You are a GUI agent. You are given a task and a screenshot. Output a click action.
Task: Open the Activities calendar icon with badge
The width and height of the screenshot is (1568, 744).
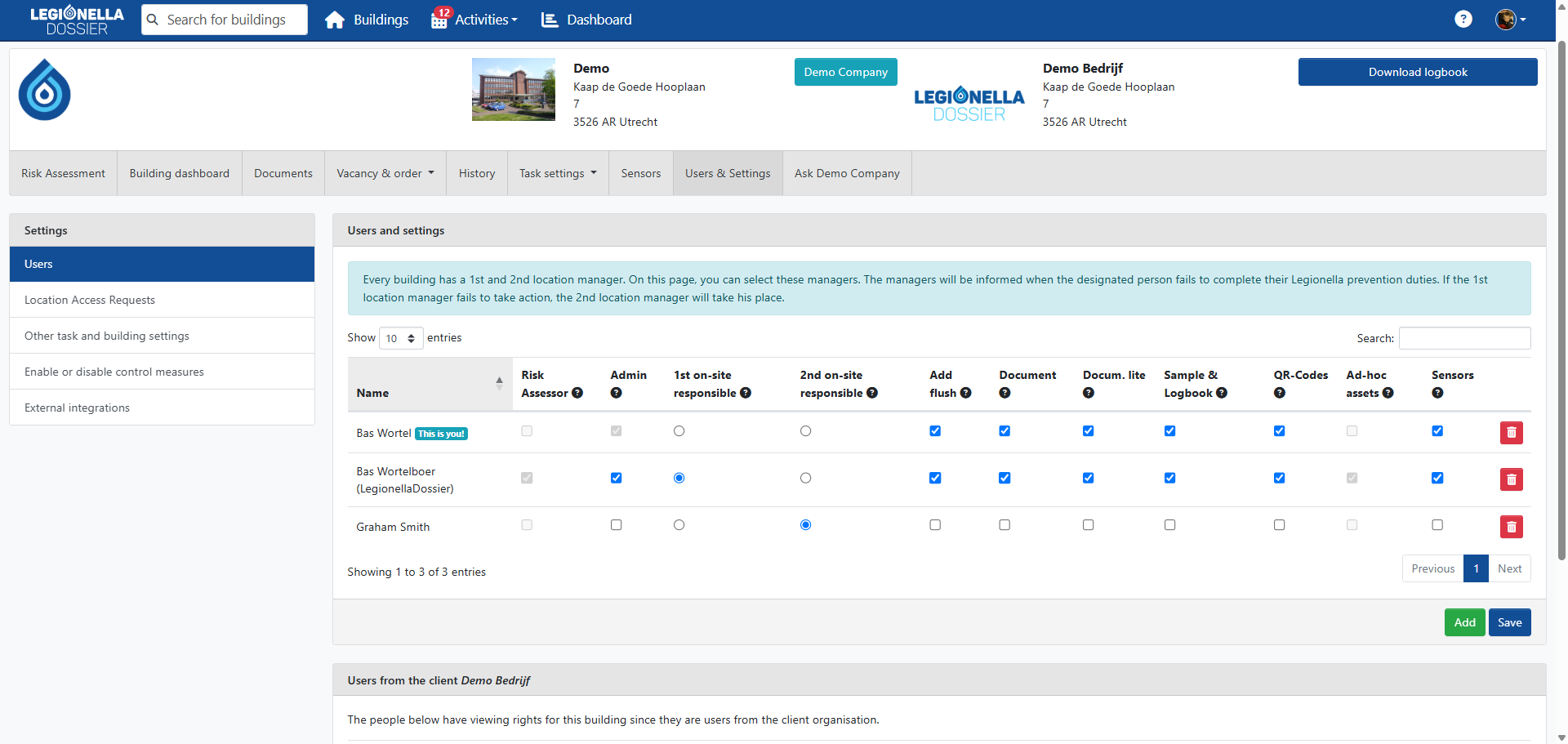pyautogui.click(x=439, y=20)
